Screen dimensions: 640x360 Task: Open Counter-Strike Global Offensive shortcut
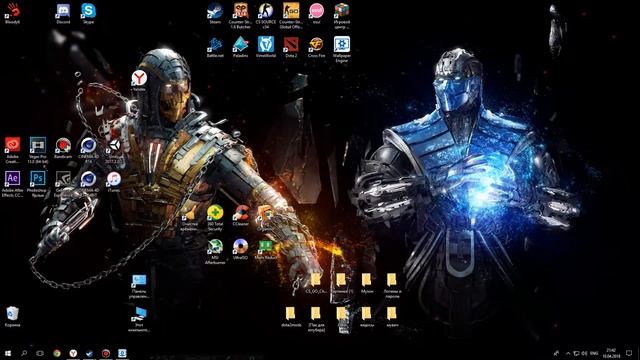coord(291,16)
